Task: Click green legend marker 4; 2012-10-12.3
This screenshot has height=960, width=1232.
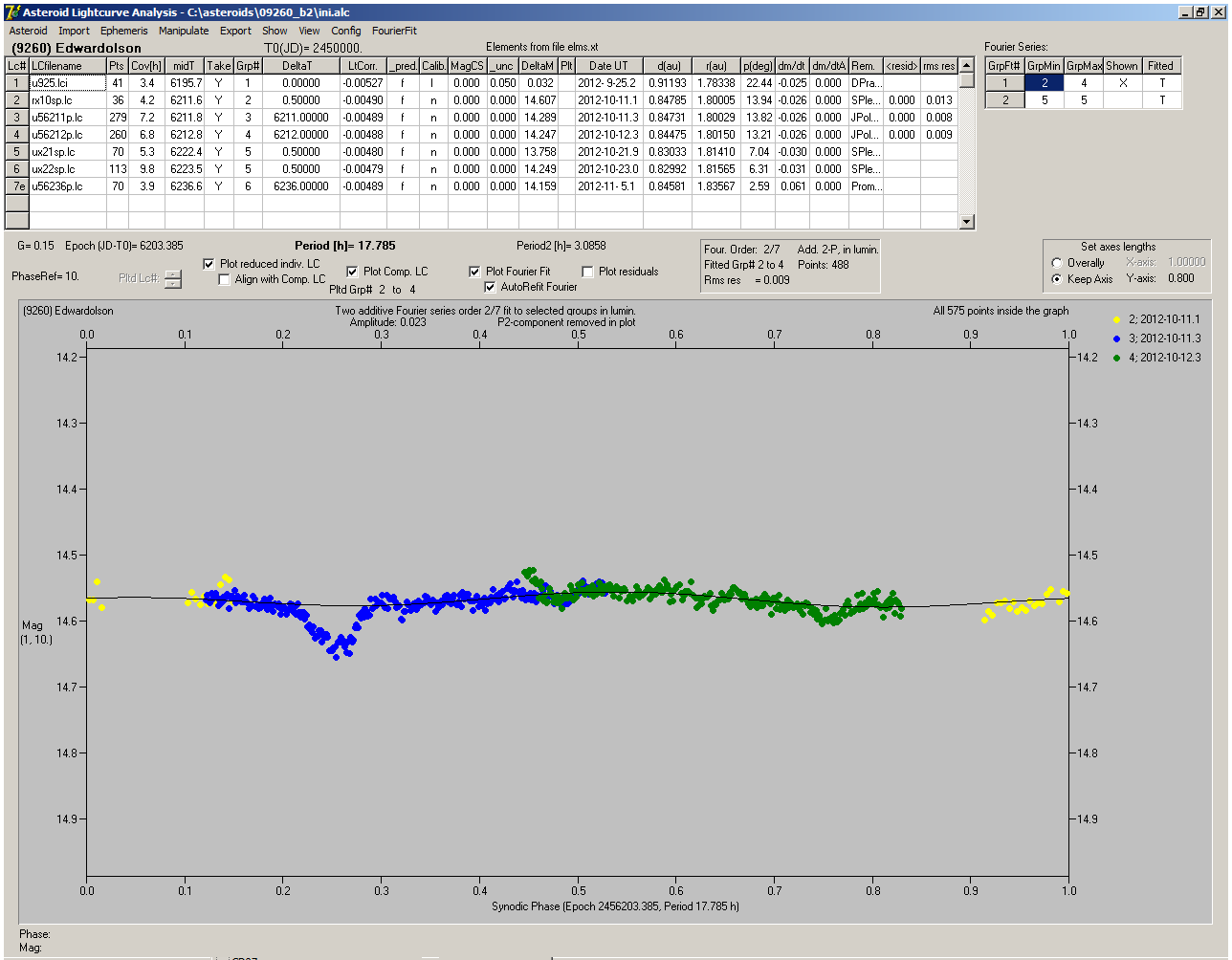Action: [x=1118, y=358]
